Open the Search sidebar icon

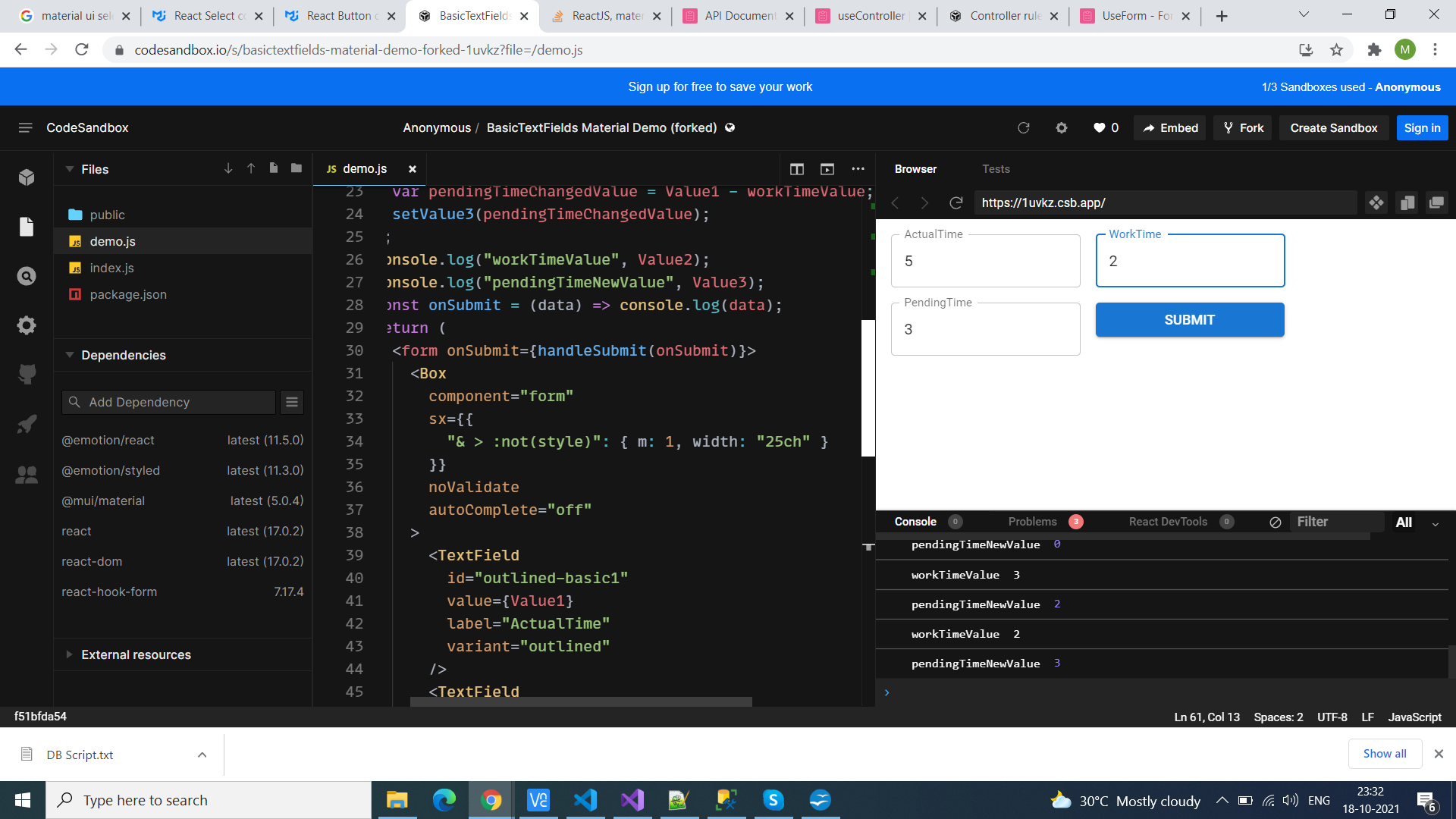pos(27,276)
